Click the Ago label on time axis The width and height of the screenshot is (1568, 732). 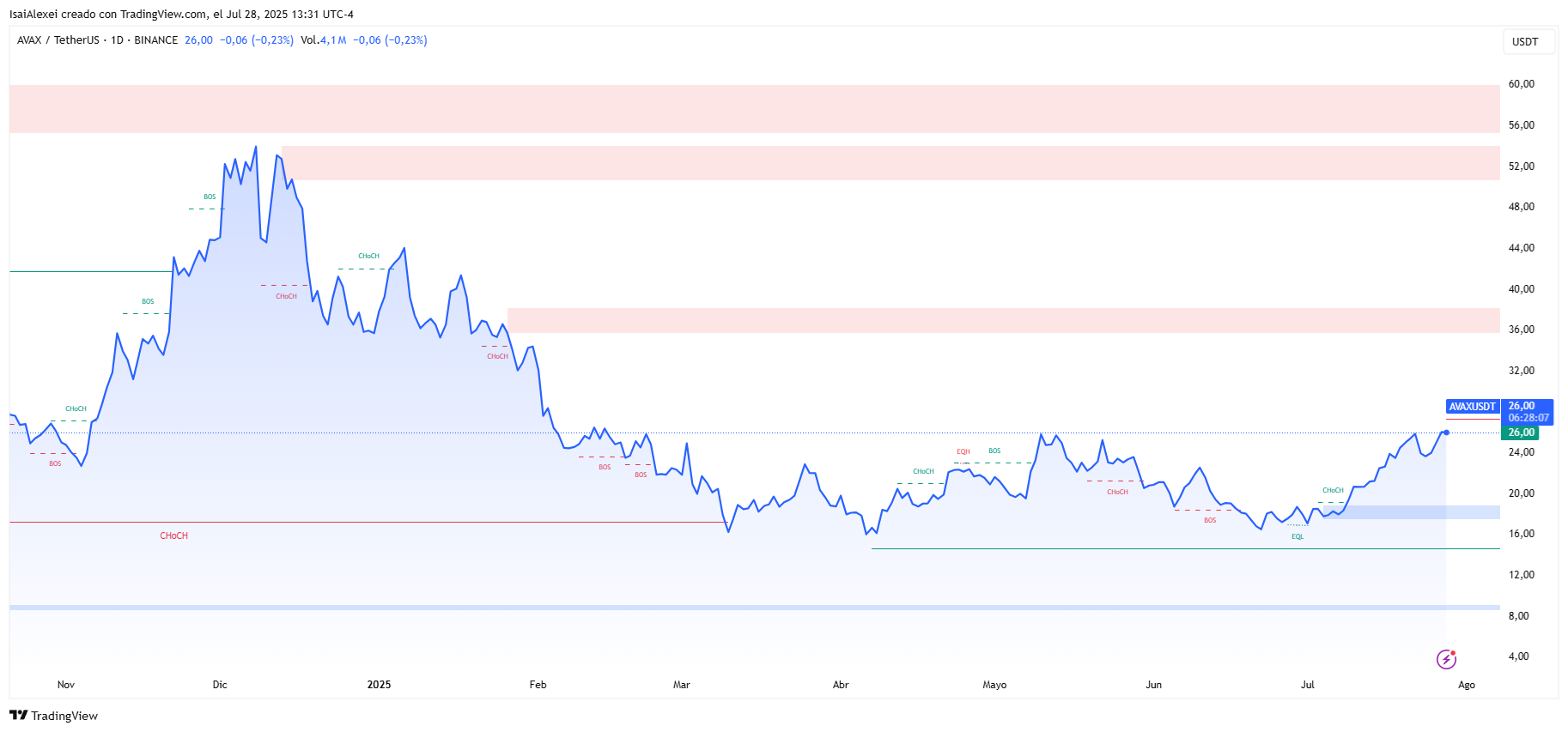(1467, 685)
